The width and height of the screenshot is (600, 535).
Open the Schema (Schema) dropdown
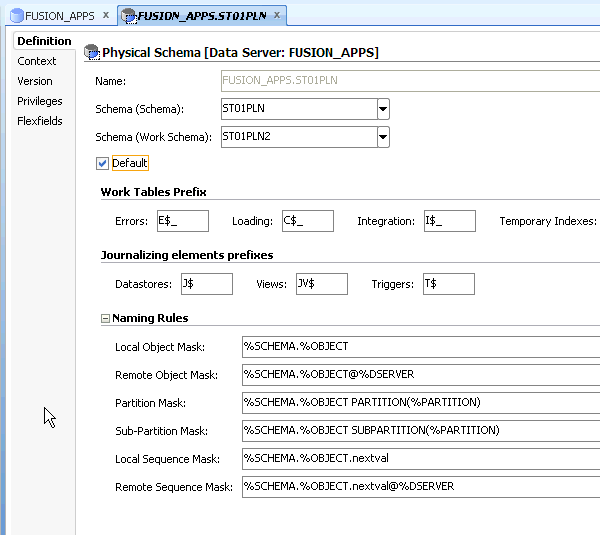click(x=383, y=109)
